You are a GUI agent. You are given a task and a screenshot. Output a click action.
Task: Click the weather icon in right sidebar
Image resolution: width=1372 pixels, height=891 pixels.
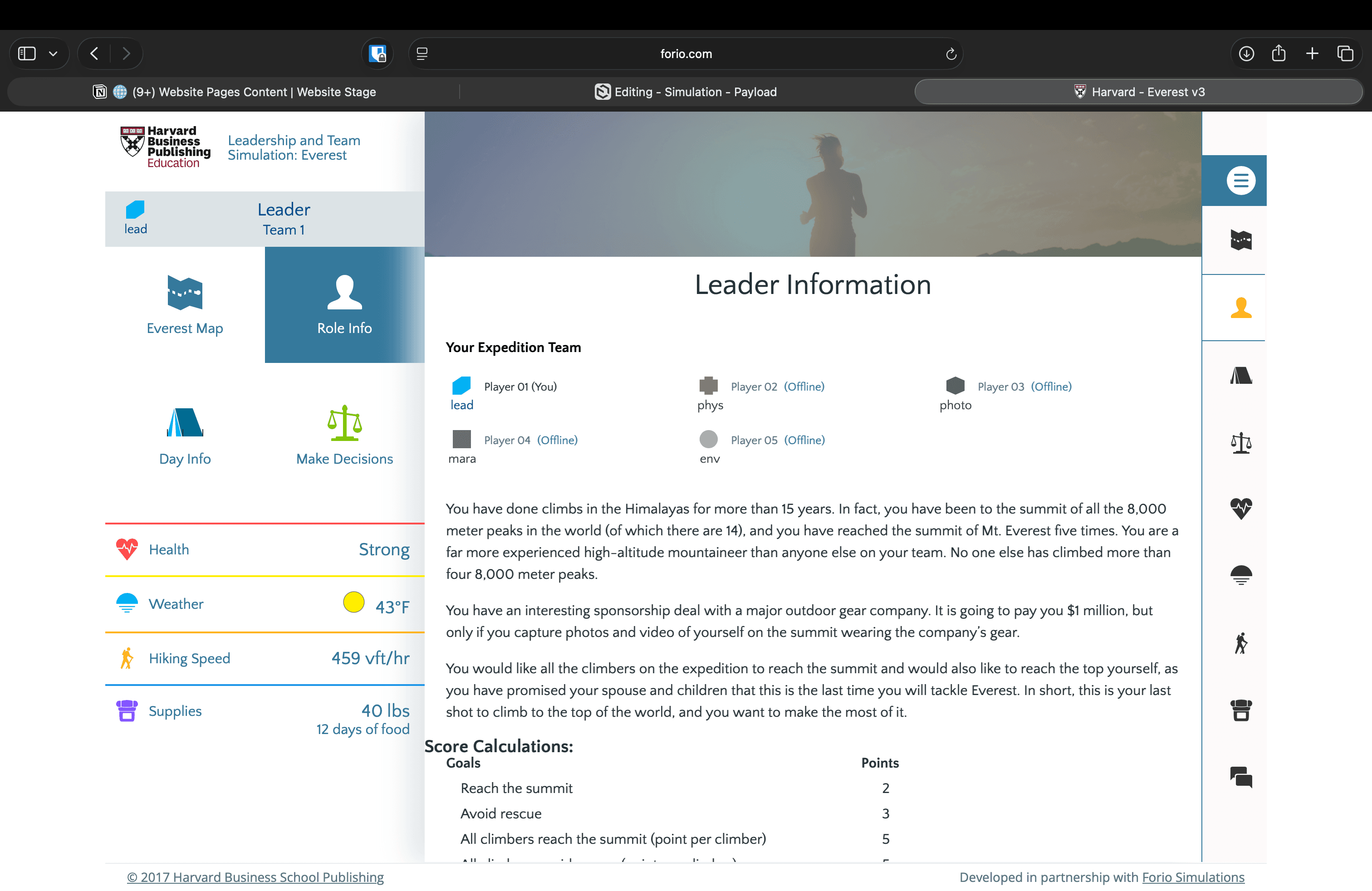(x=1240, y=575)
